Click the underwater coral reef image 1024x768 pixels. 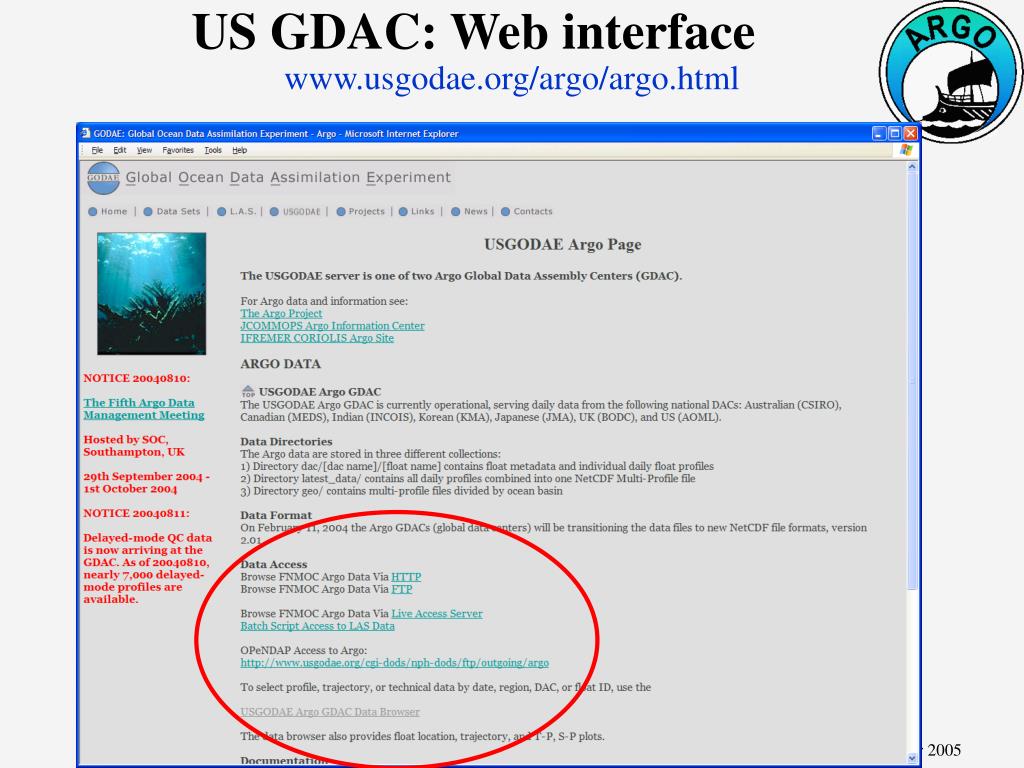pos(152,294)
